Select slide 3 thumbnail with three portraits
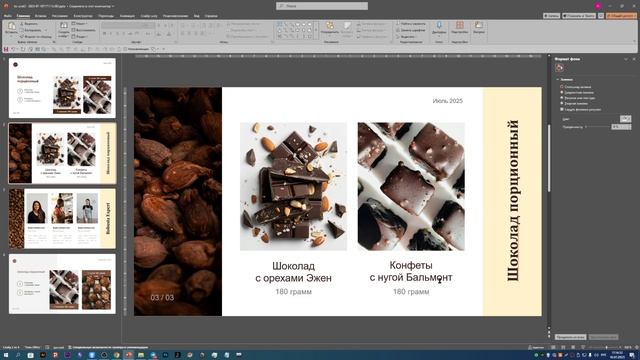Viewport: 640px width, 360px height. [62, 218]
